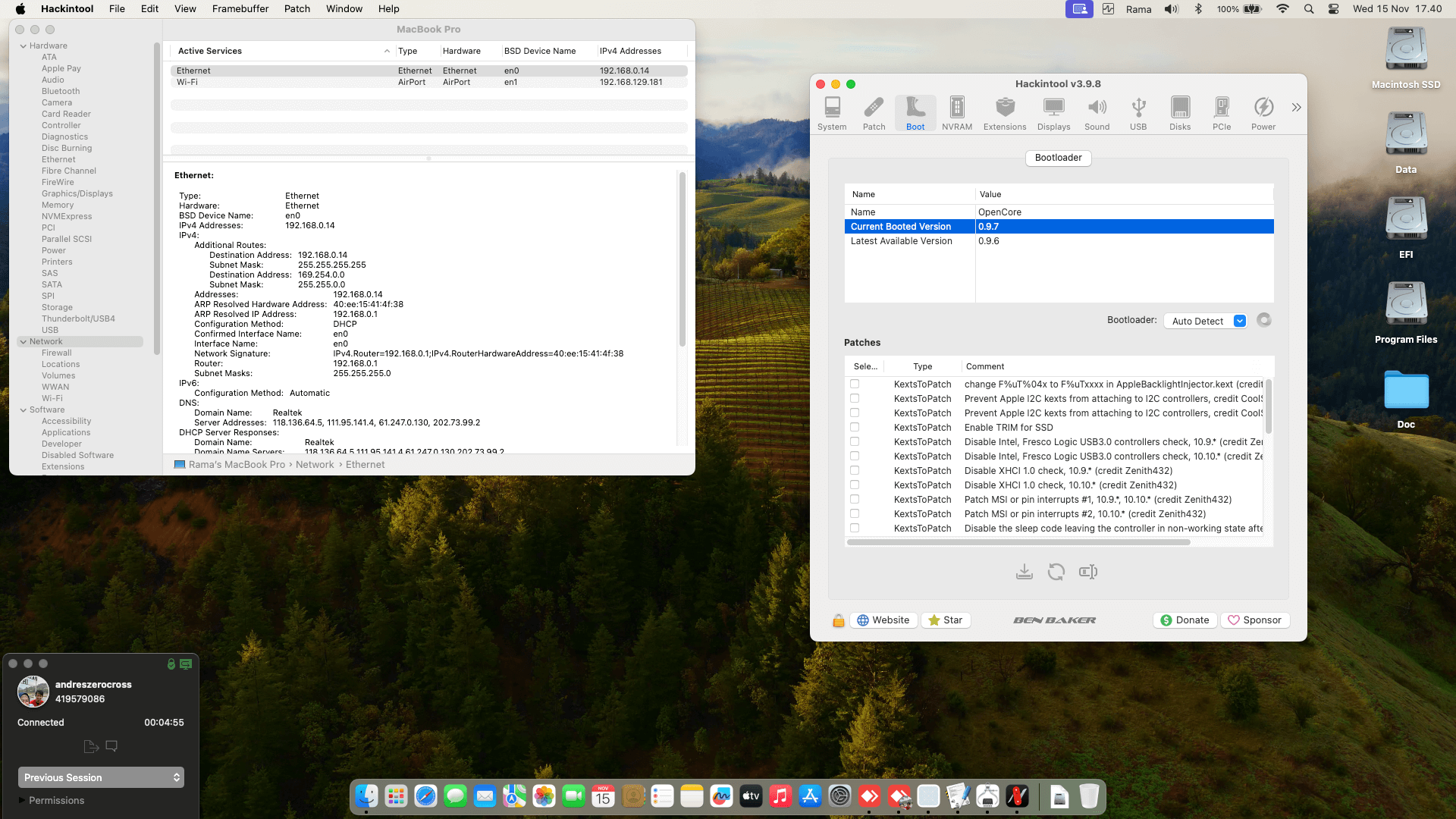Collapse the Network group in the sidebar
This screenshot has height=819, width=1456.
coord(23,342)
